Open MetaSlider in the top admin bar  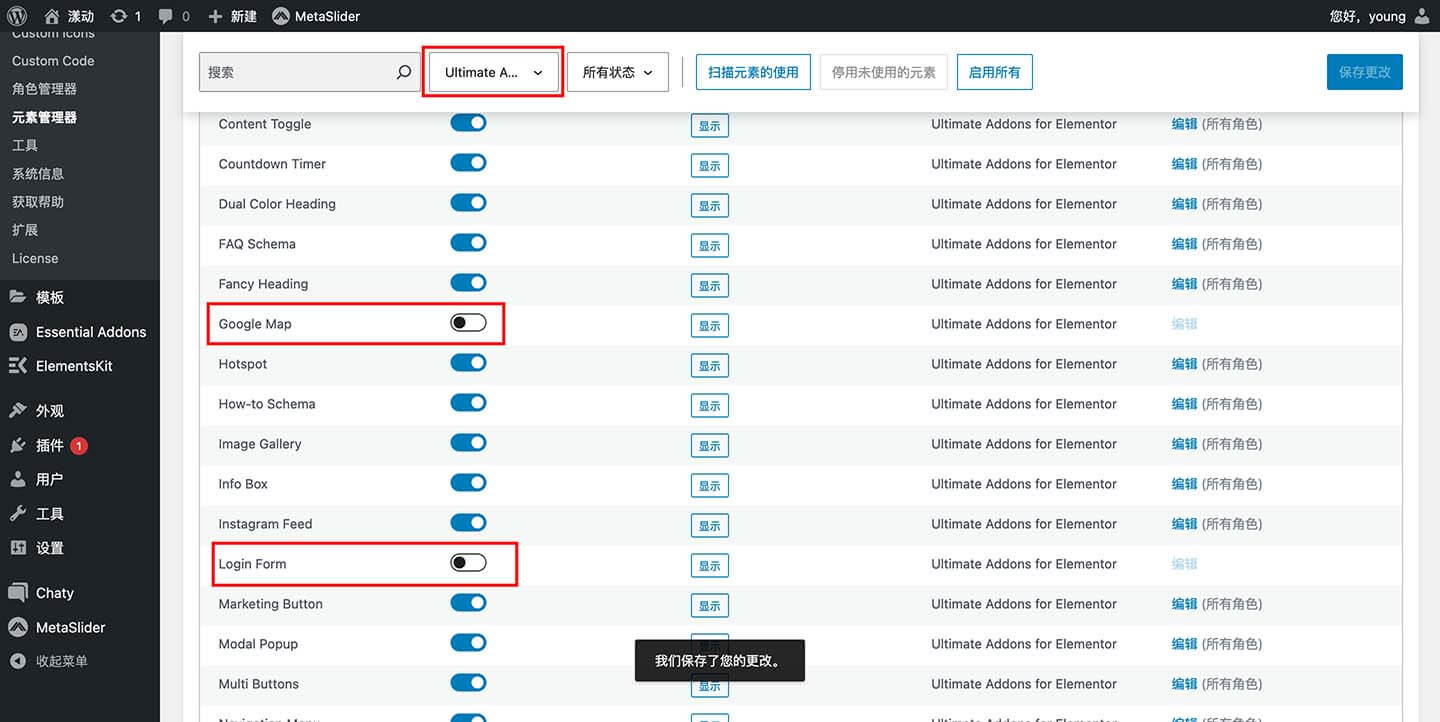316,16
